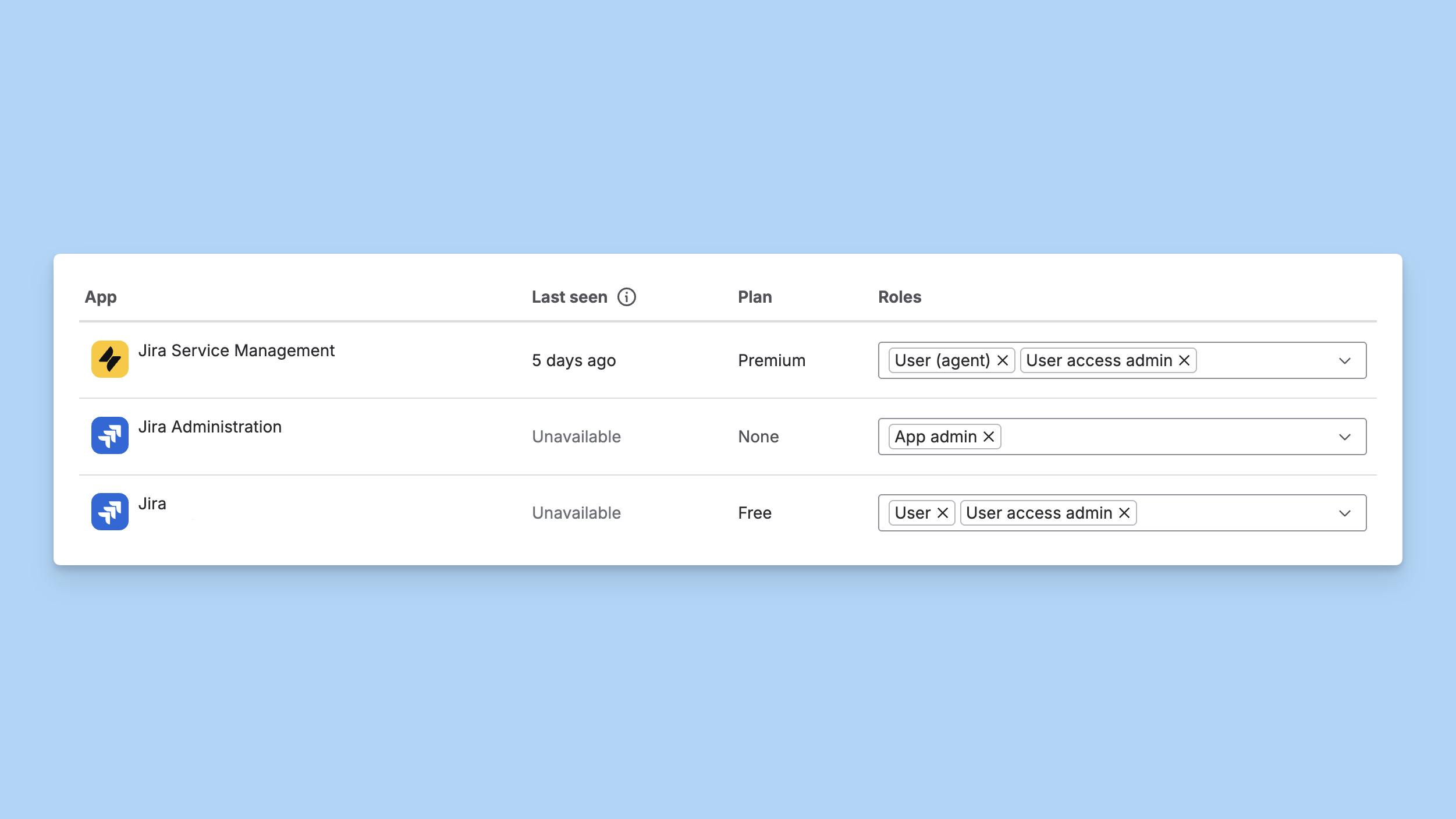
Task: Remove the User (agent) role tag
Action: (1002, 360)
